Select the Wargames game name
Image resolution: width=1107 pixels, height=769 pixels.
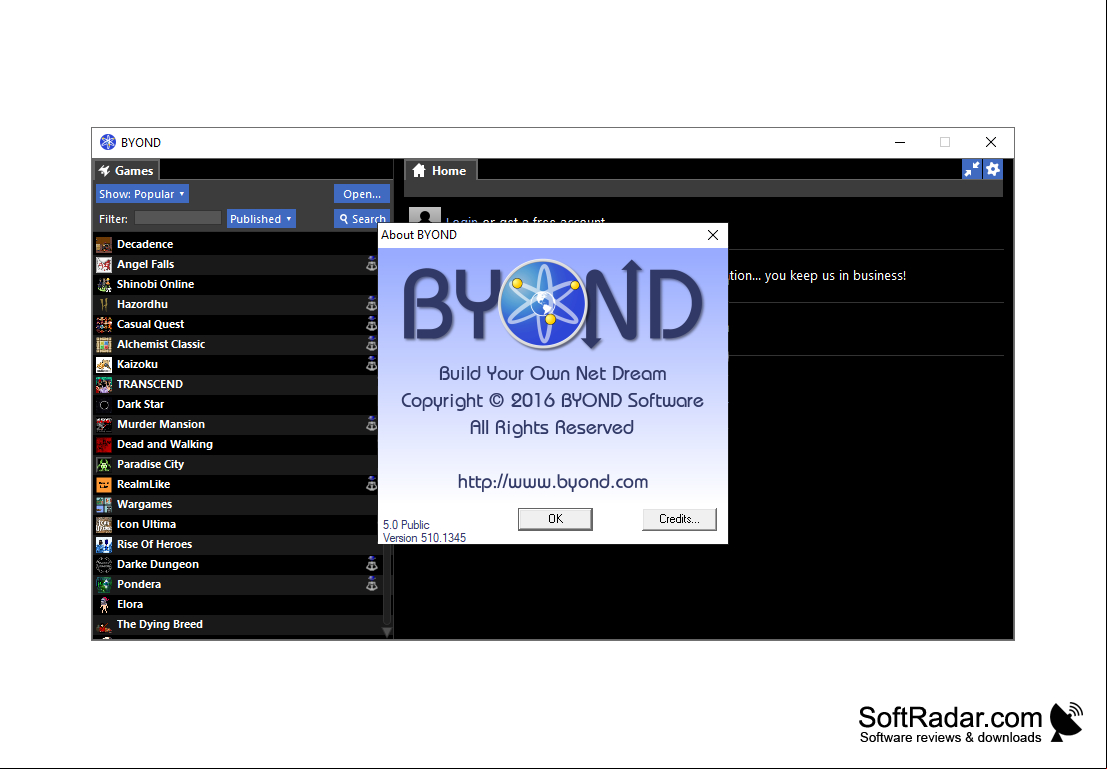144,504
